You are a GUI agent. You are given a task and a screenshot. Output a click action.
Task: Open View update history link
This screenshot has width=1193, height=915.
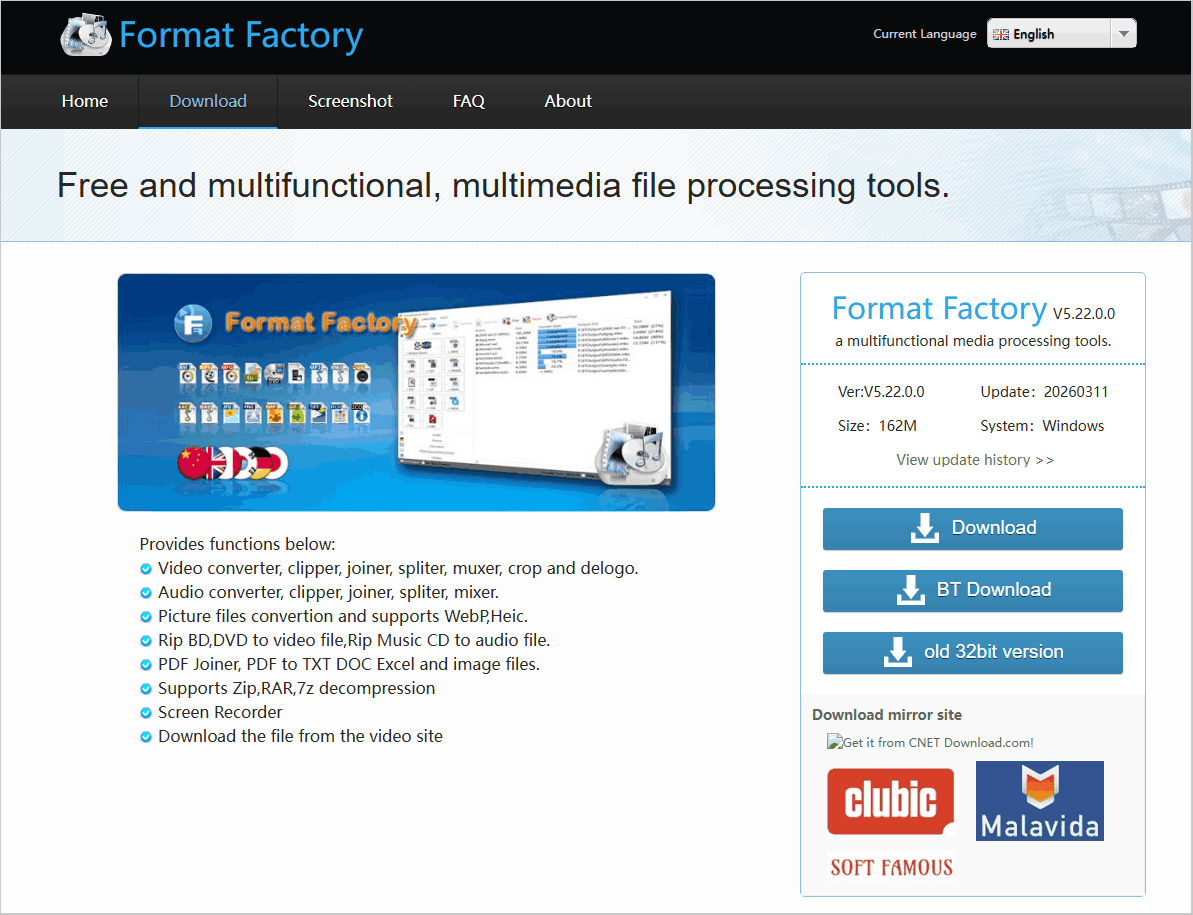click(x=974, y=460)
